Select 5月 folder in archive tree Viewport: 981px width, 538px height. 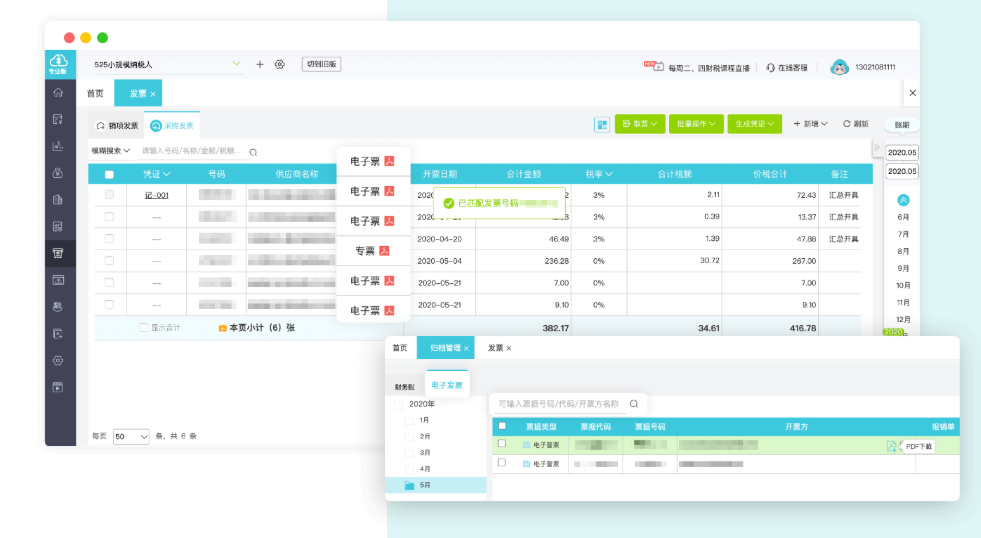tap(424, 485)
